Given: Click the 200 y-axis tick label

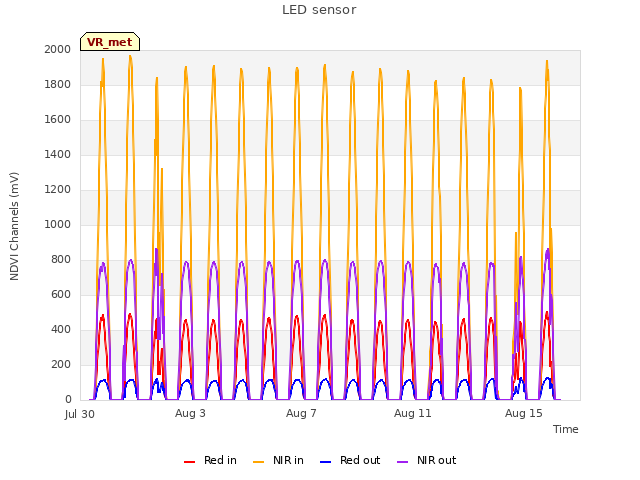Looking at the screenshot, I should (61, 364).
